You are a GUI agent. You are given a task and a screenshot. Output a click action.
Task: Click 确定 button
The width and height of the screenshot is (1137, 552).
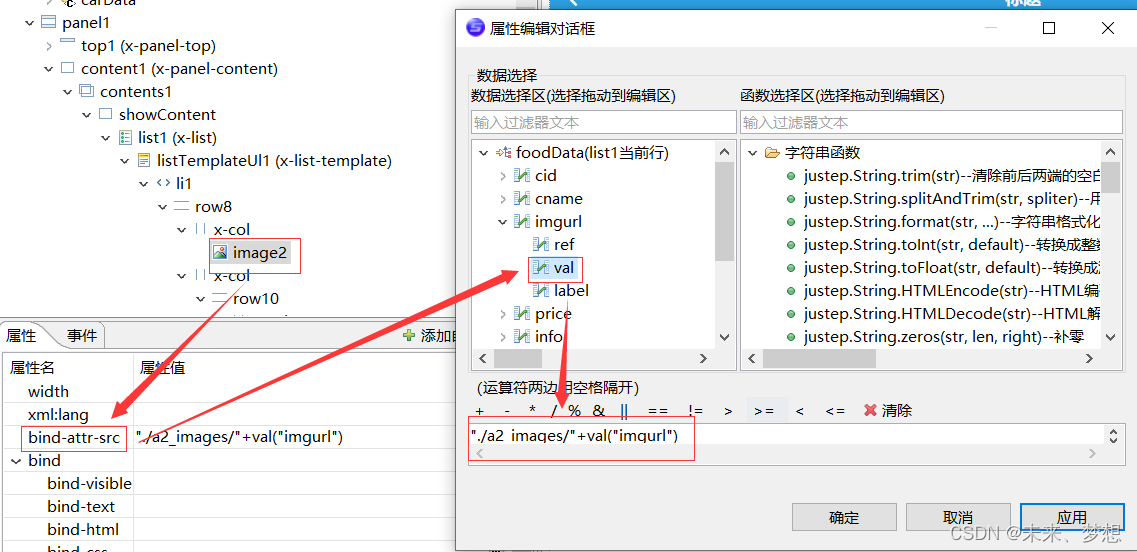(x=844, y=518)
